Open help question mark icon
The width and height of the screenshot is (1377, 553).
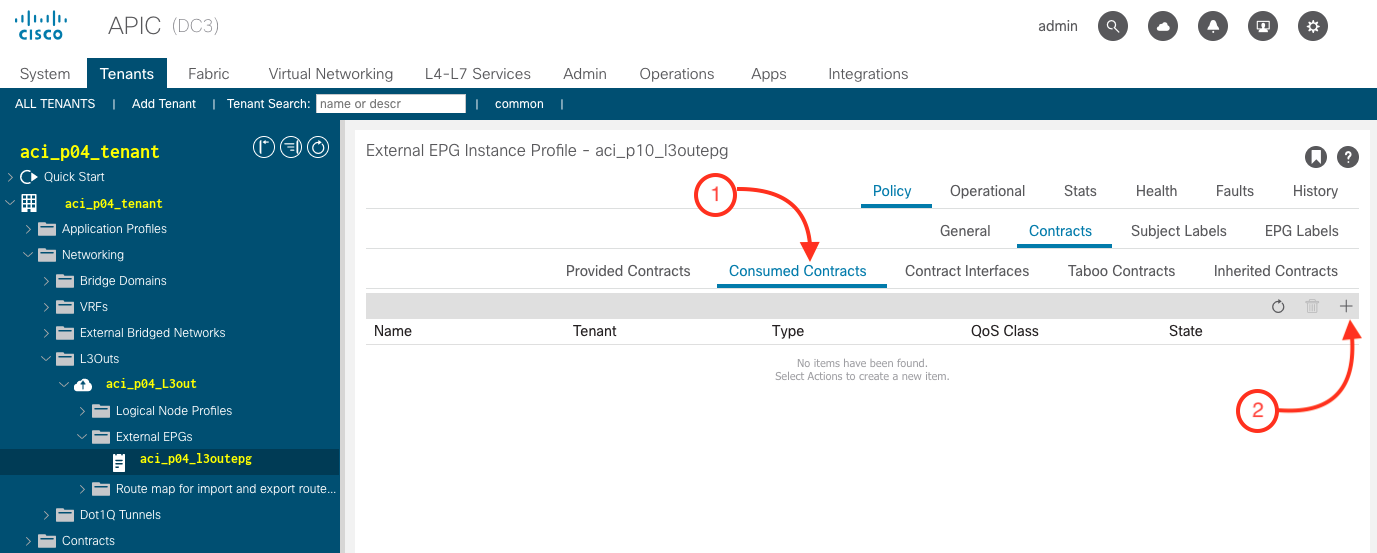pos(1348,157)
